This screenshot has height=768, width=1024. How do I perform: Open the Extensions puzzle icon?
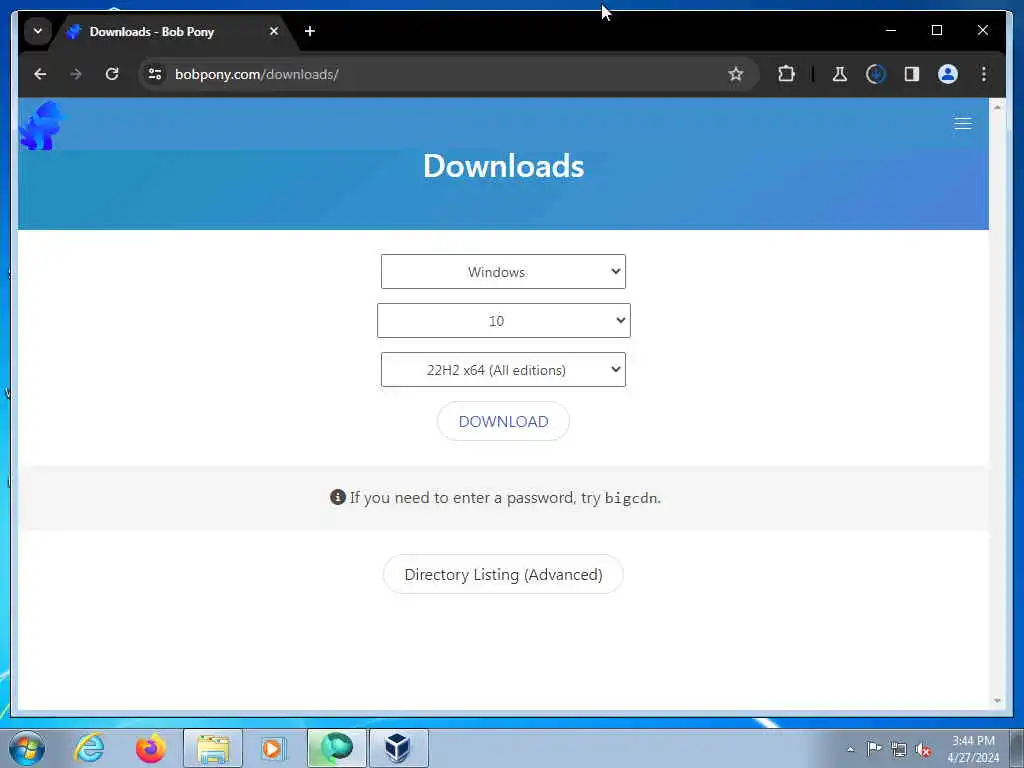pyautogui.click(x=787, y=74)
